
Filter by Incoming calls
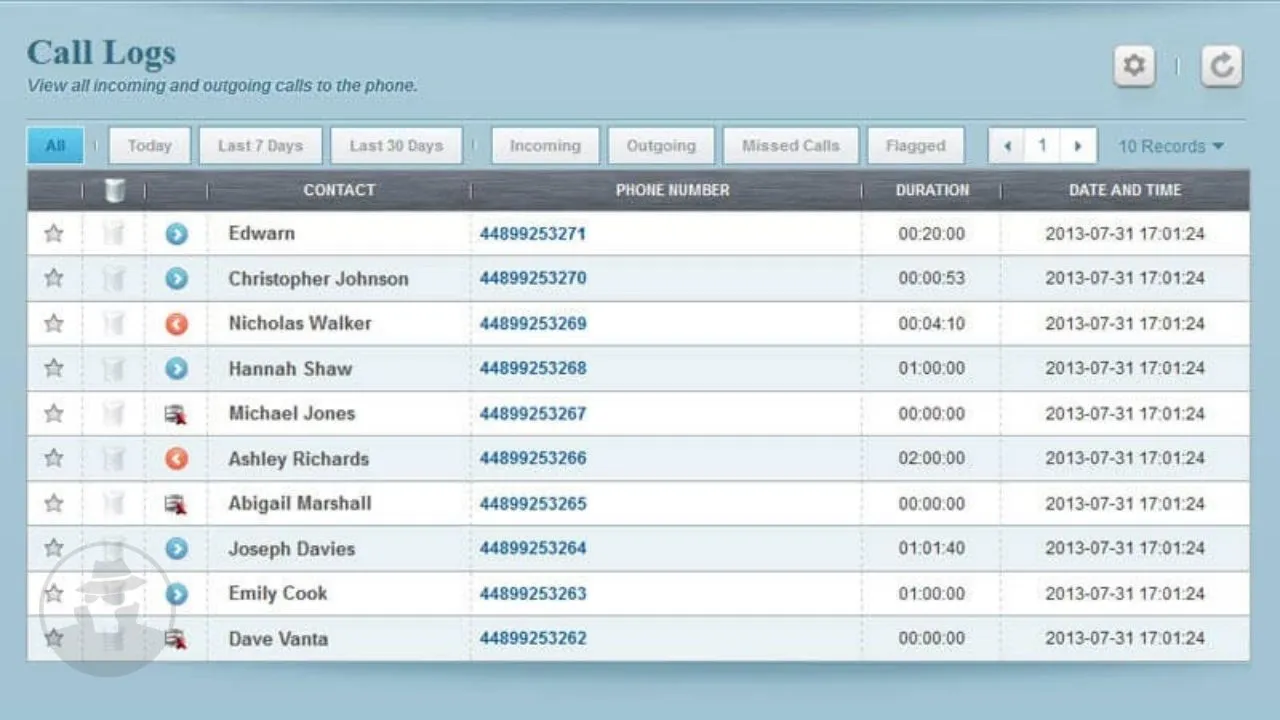(545, 146)
